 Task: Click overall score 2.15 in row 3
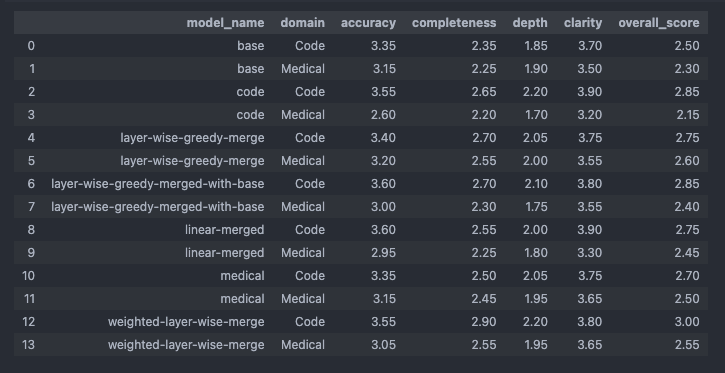click(688, 115)
